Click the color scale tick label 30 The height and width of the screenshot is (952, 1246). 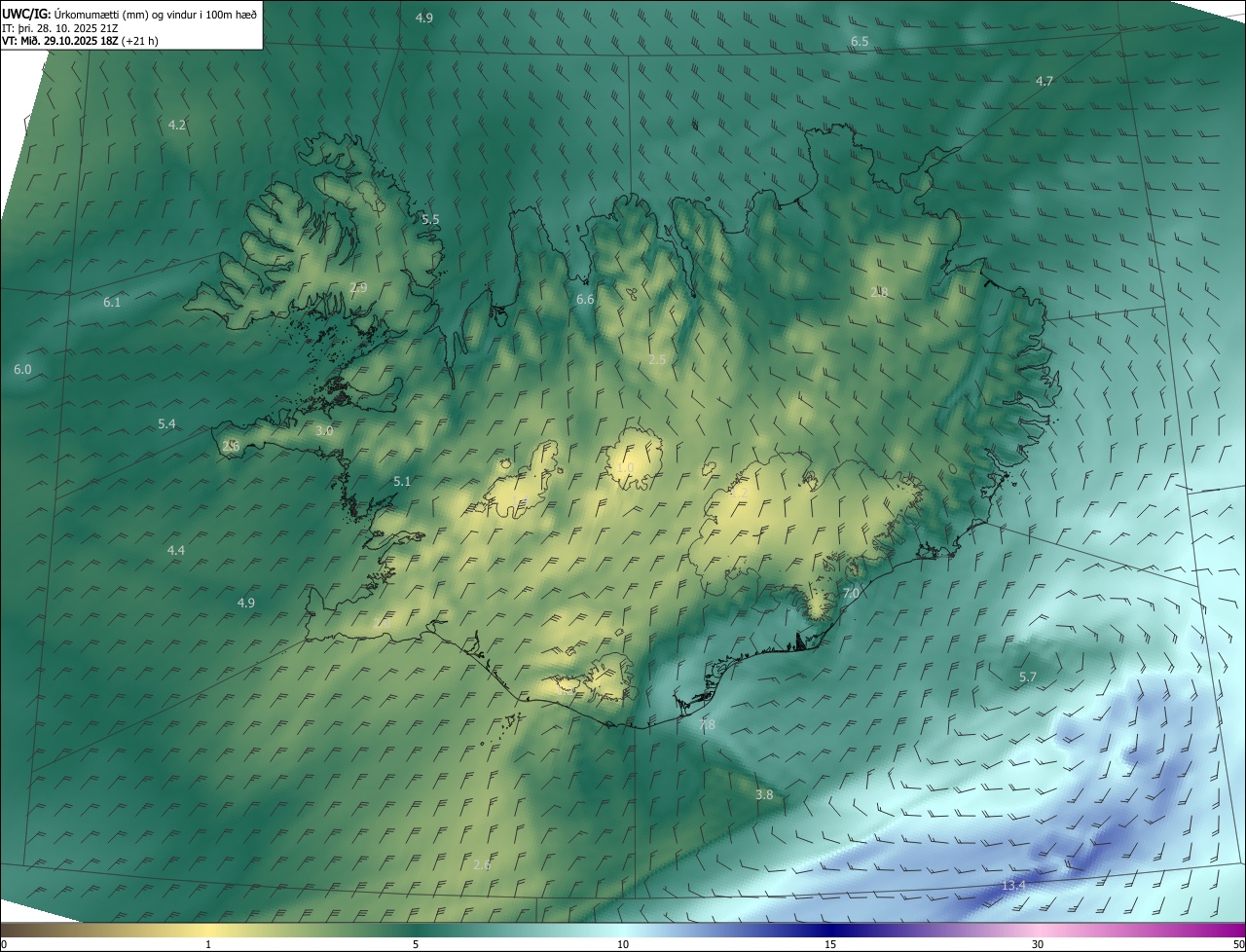(x=1038, y=944)
